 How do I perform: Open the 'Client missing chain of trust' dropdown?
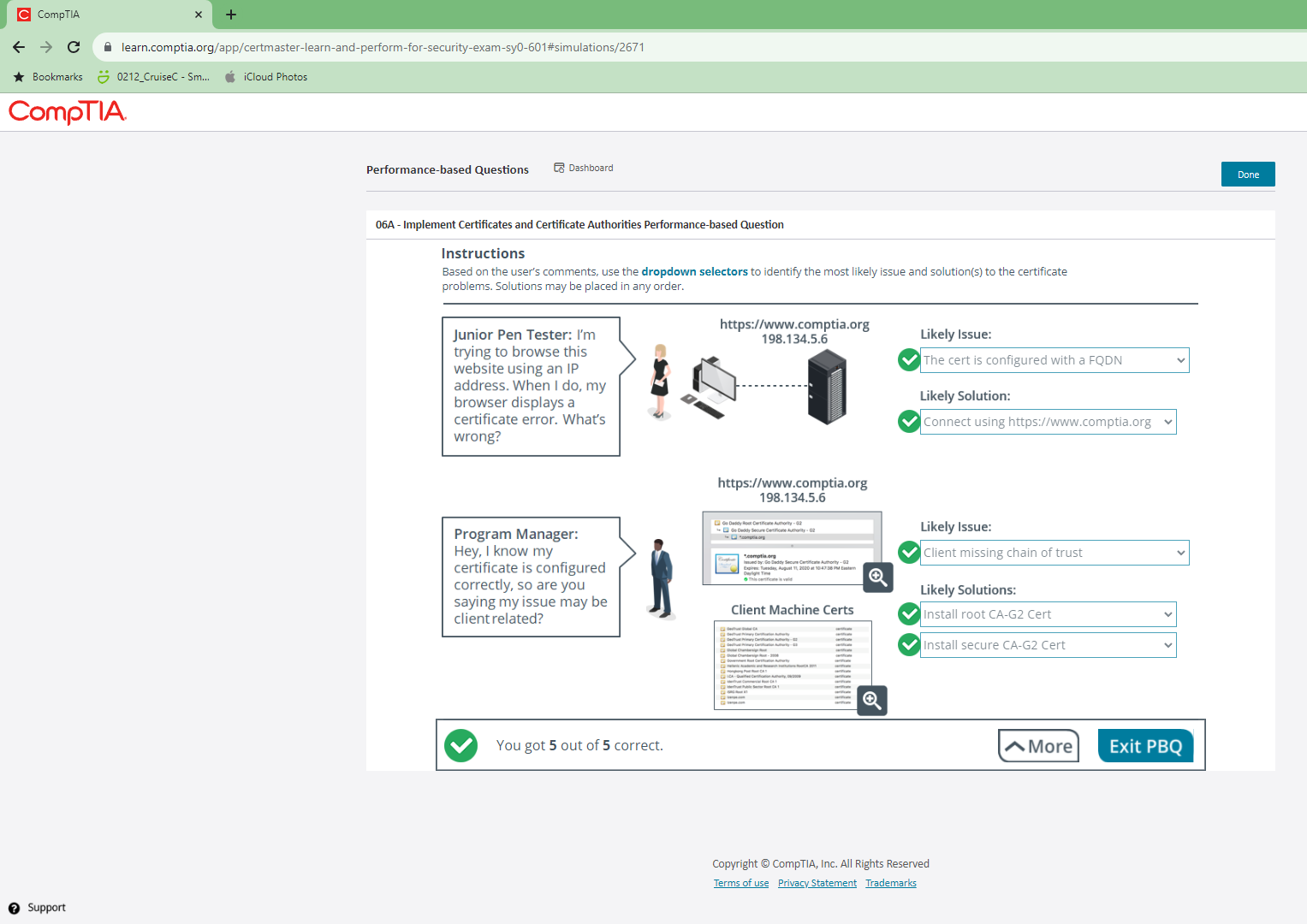click(1054, 553)
